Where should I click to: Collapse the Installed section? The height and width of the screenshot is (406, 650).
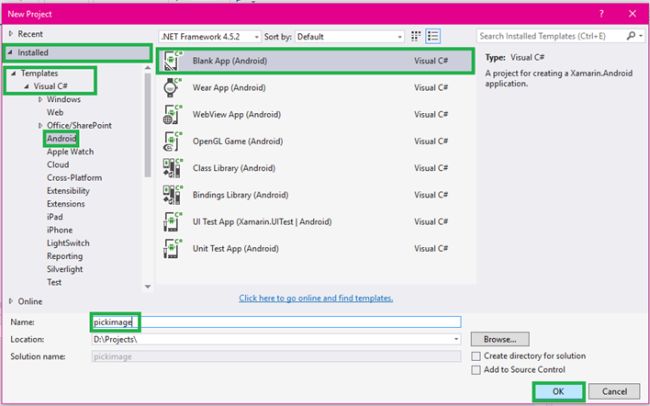[x=10, y=52]
